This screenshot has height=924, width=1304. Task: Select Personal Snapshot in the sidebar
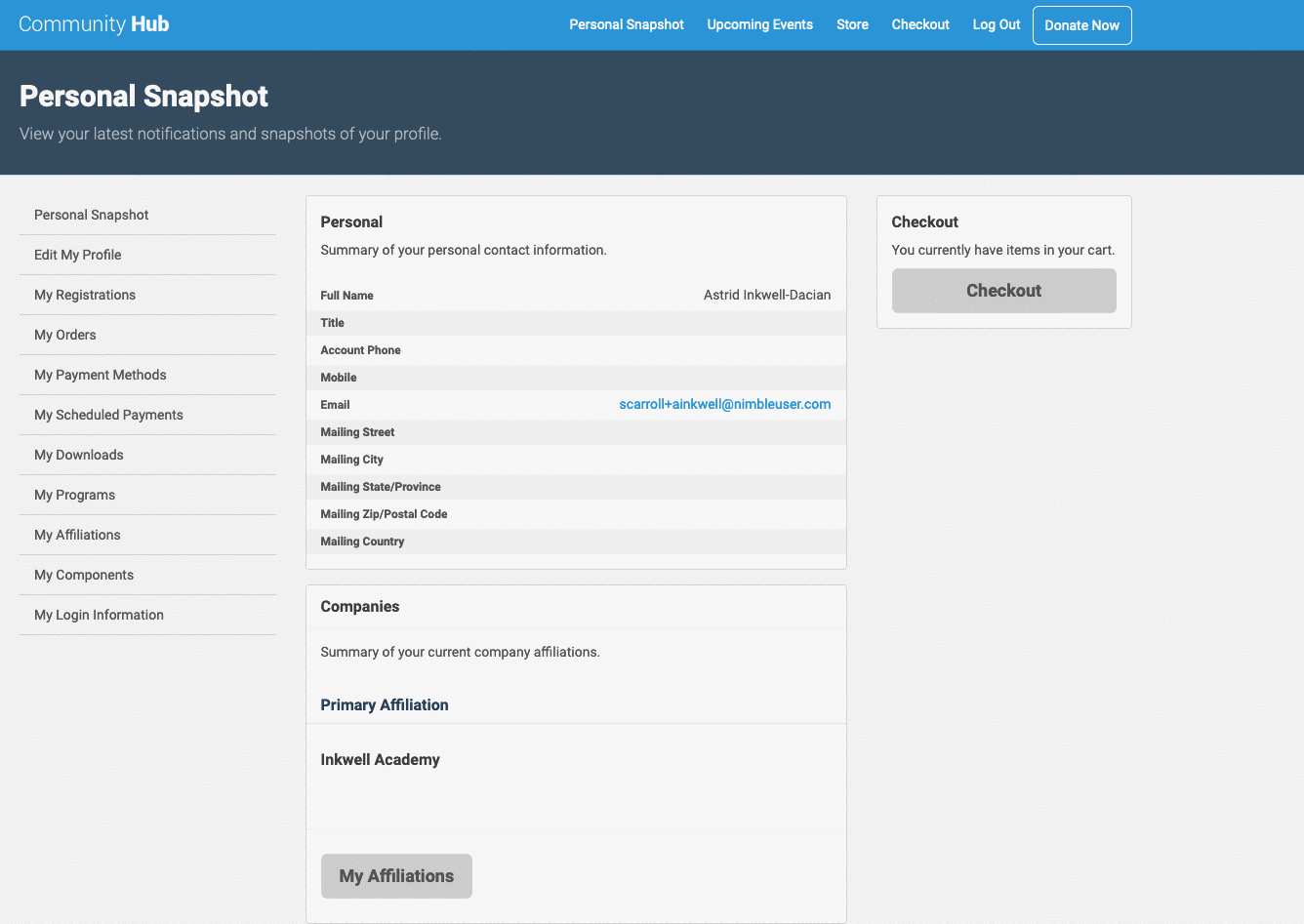[x=92, y=215]
